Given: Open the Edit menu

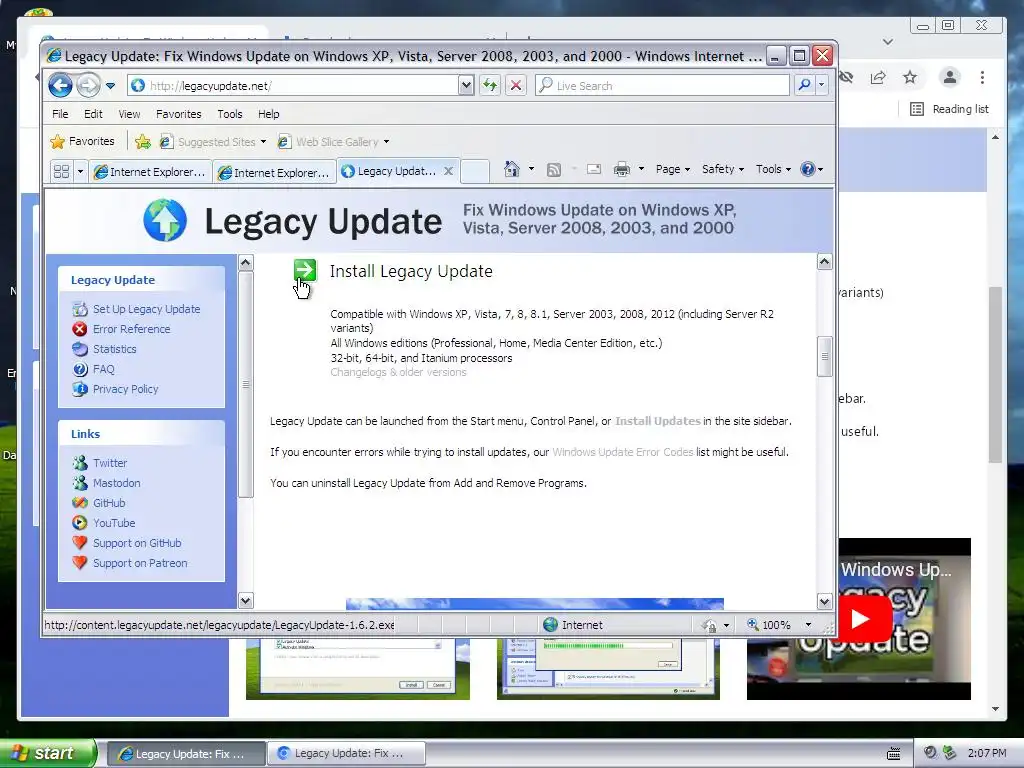Looking at the screenshot, I should point(93,114).
